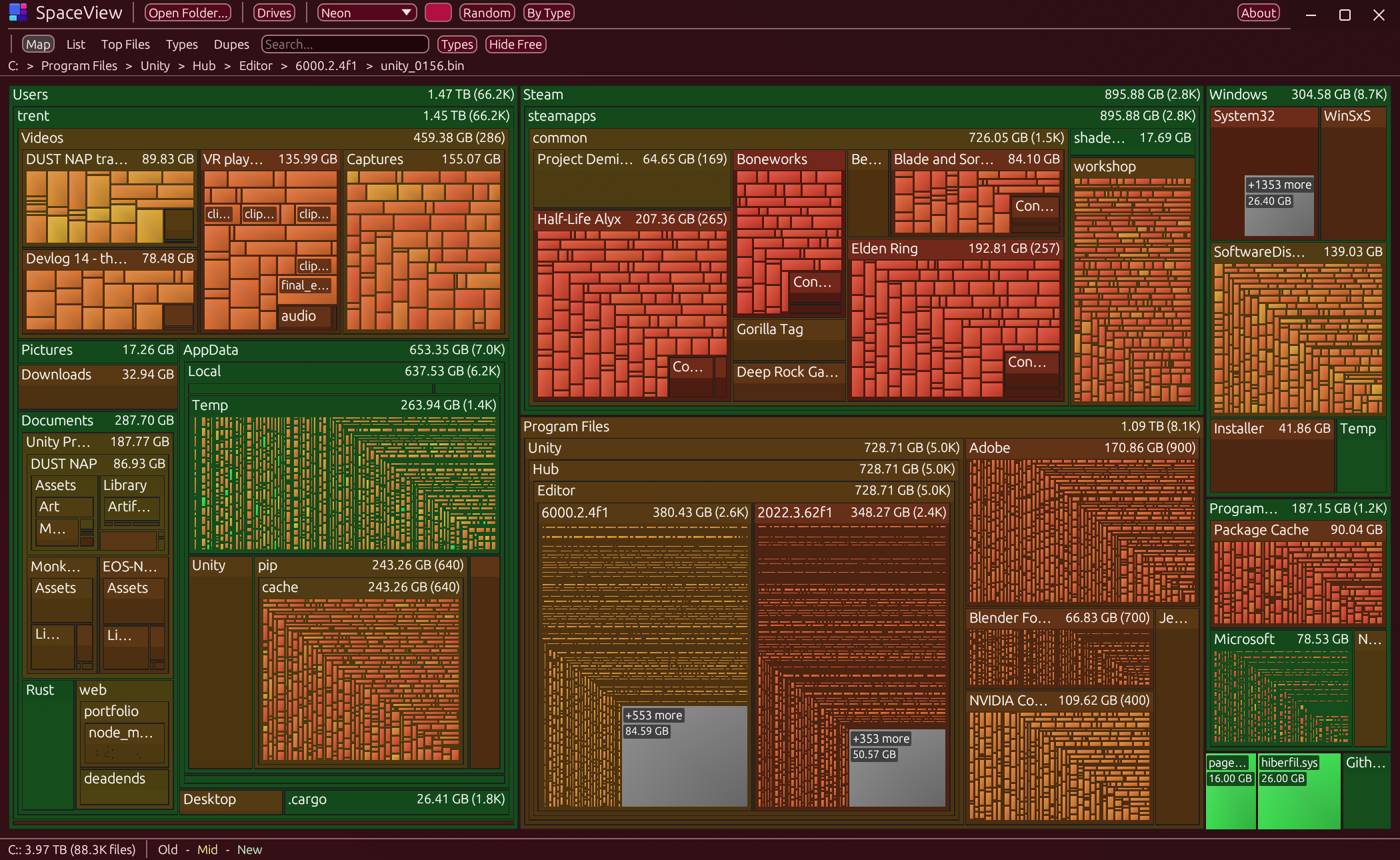Click the Drives button

274,13
